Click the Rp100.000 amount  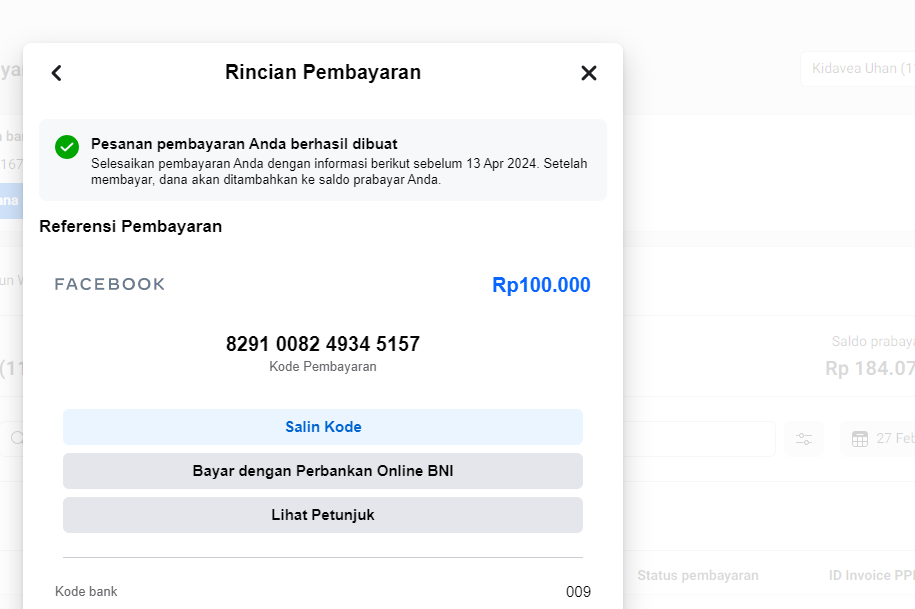coord(541,285)
